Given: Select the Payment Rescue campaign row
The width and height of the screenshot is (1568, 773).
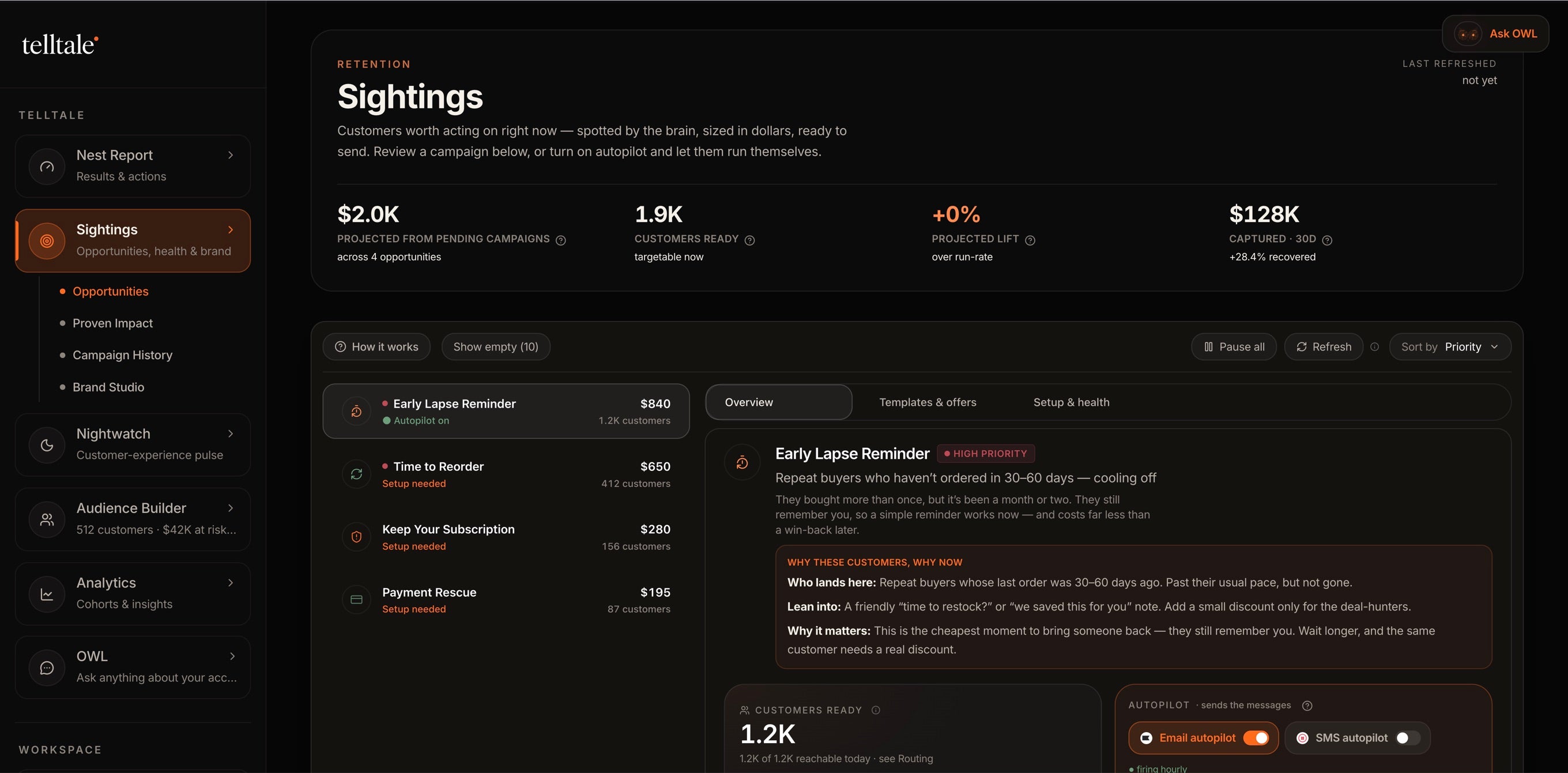Looking at the screenshot, I should click(x=506, y=599).
